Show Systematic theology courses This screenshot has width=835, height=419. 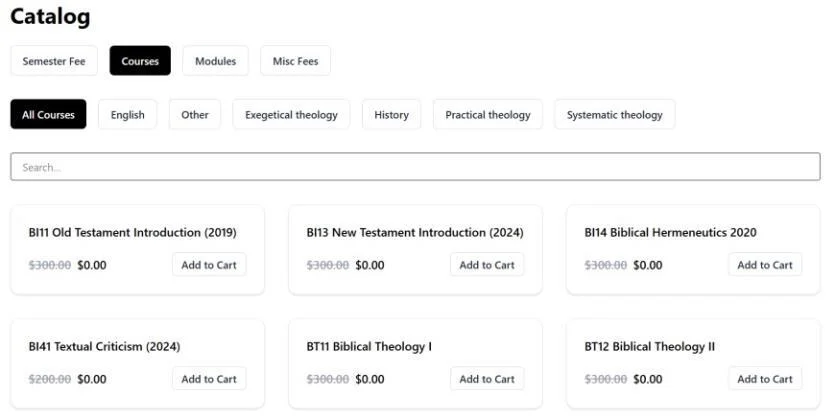(x=615, y=114)
